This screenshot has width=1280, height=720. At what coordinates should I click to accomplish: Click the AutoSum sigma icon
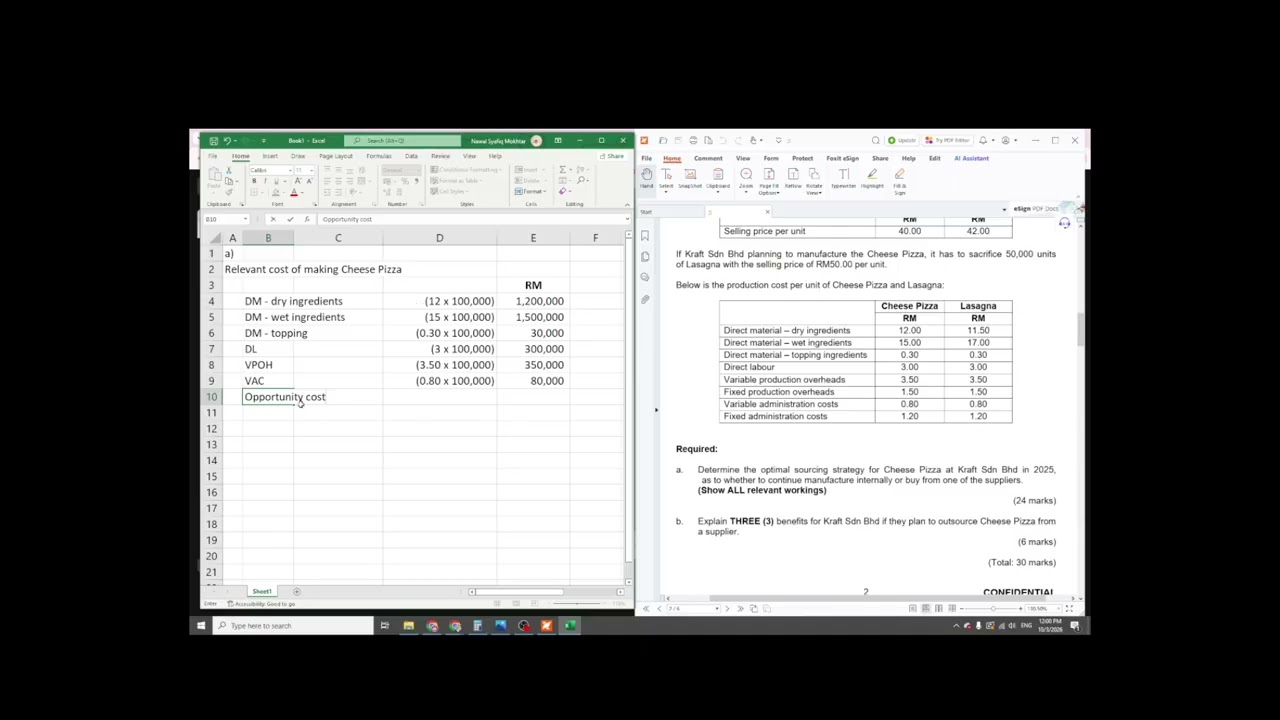[562, 170]
